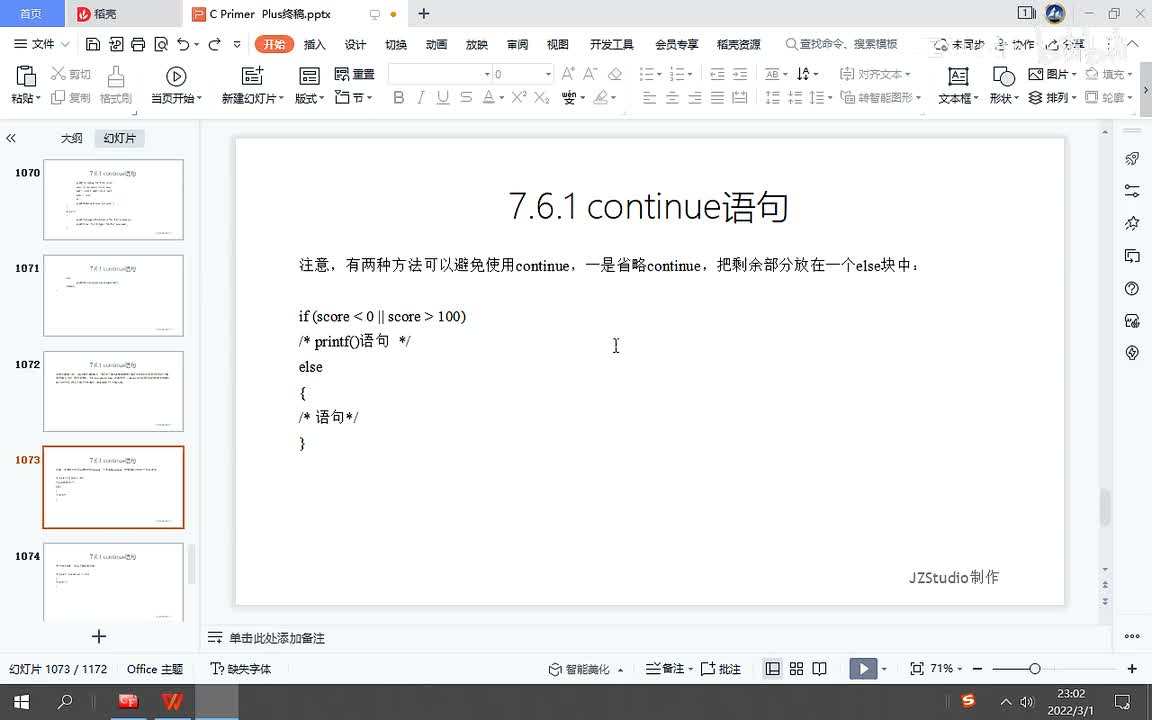Open help question icon in right sidebar
This screenshot has height=720, width=1152.
[1131, 288]
